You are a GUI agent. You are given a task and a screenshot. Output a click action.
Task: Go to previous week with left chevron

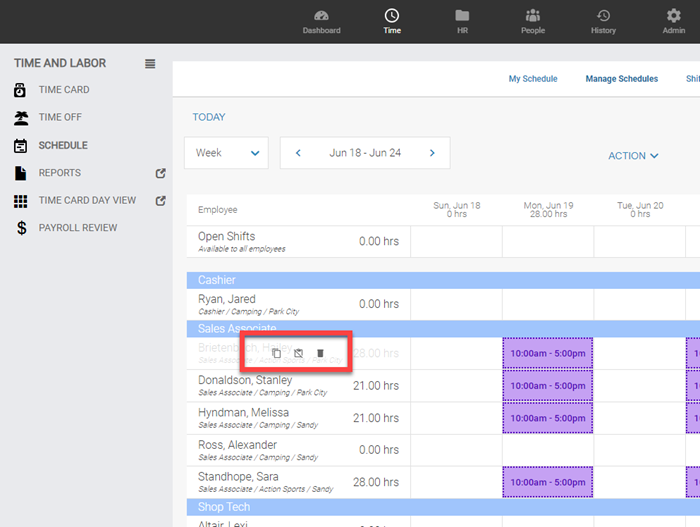point(298,153)
